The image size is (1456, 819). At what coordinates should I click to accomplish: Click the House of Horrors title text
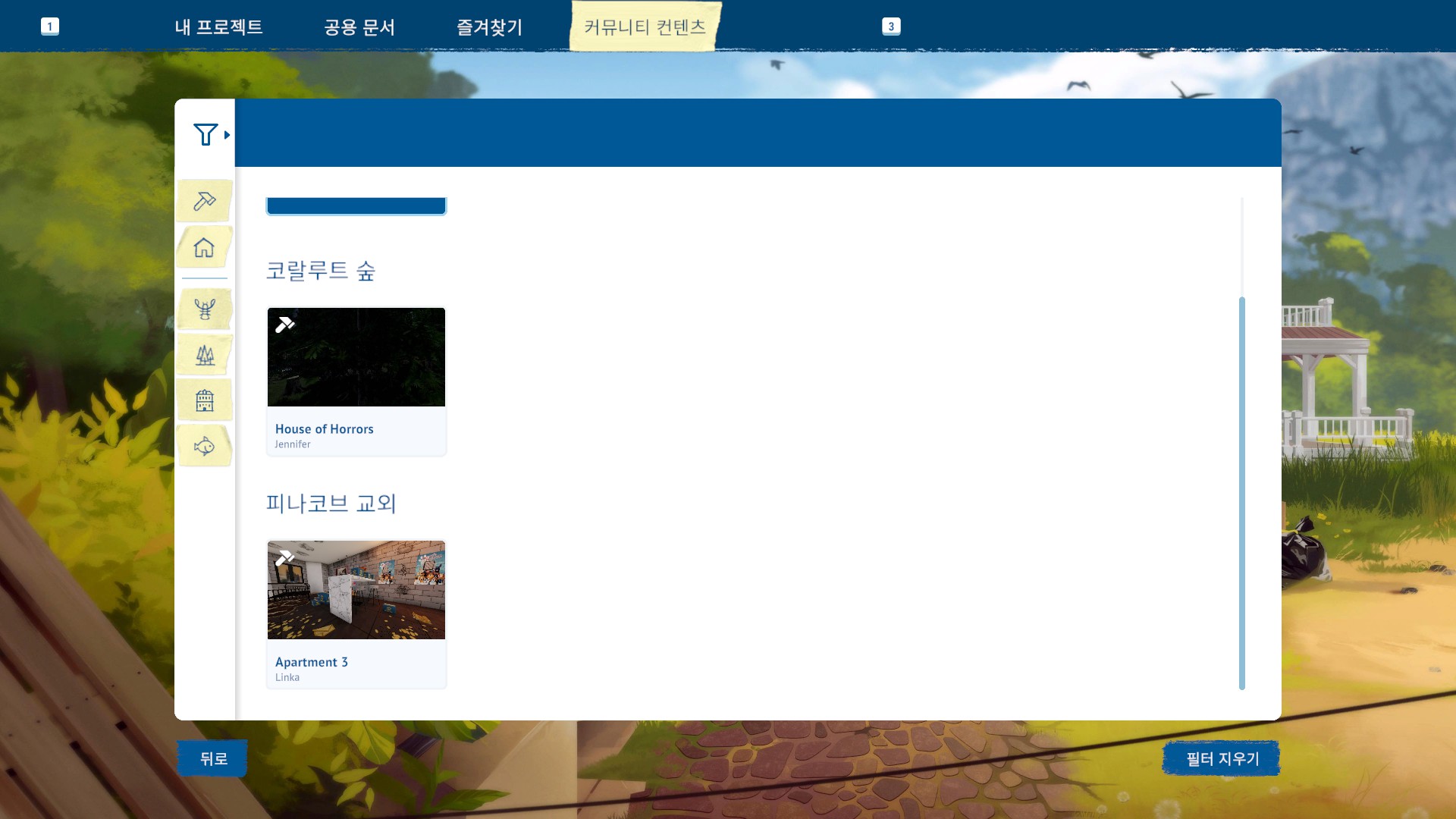[325, 429]
